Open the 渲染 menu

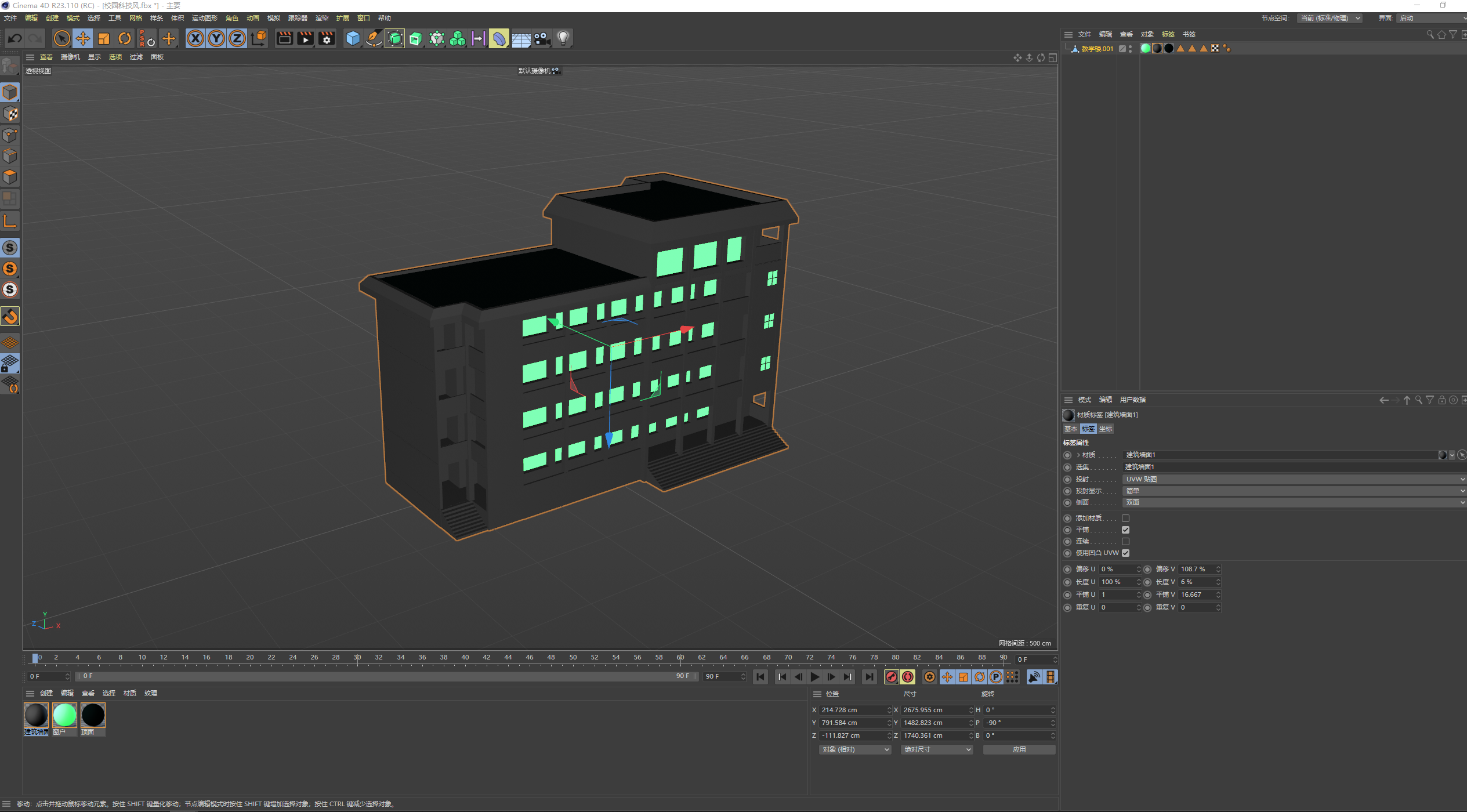click(x=321, y=18)
